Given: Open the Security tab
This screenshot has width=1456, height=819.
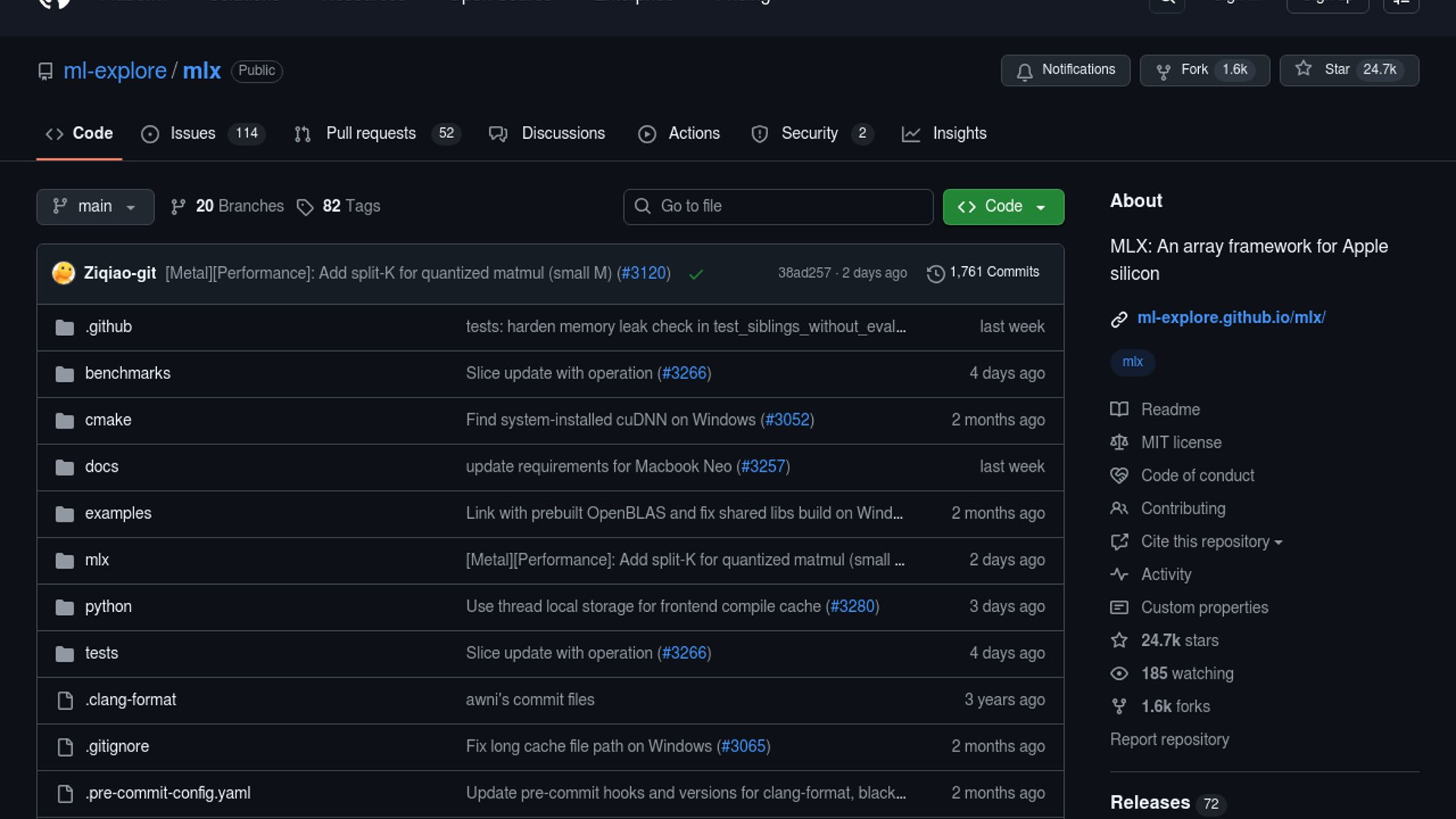Looking at the screenshot, I should coord(811,133).
